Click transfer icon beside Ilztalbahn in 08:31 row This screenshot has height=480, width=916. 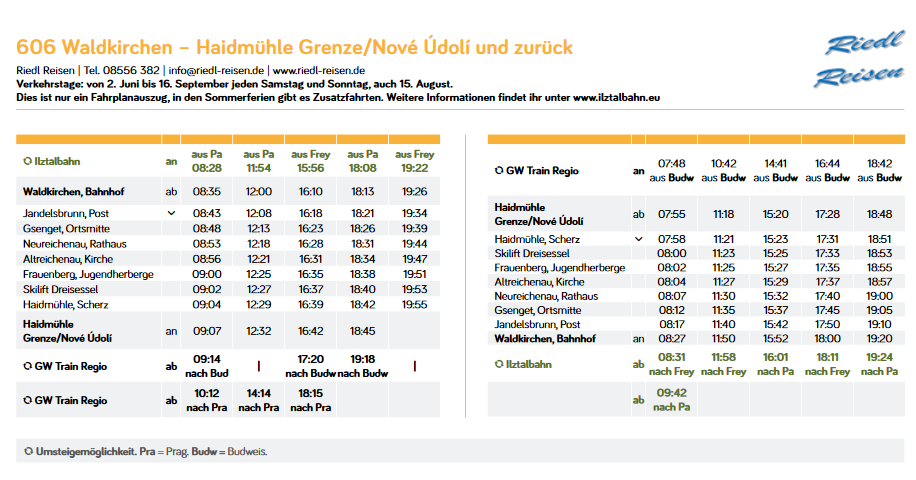[x=499, y=364]
